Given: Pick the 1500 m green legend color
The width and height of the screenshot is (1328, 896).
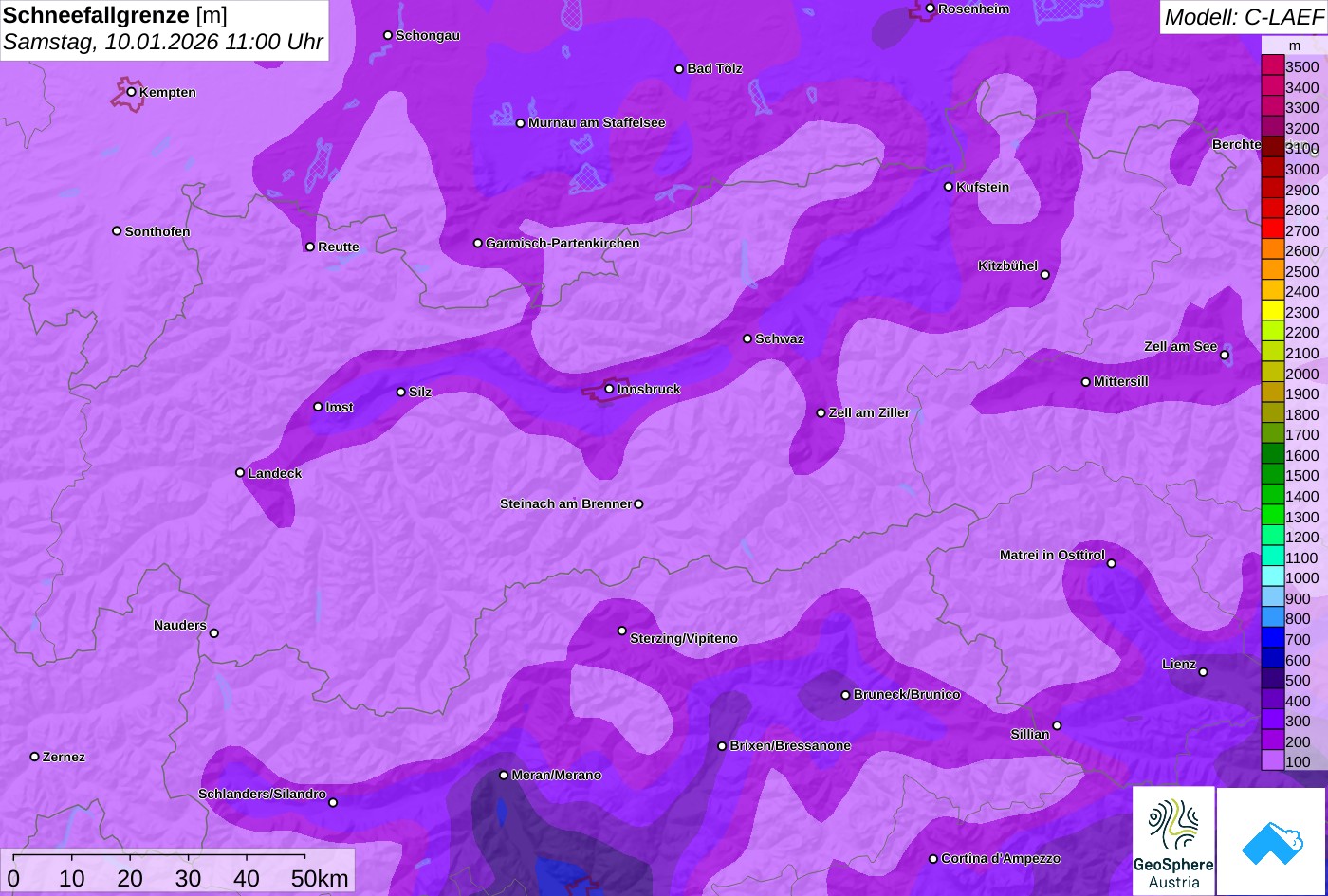Looking at the screenshot, I should tap(1272, 475).
